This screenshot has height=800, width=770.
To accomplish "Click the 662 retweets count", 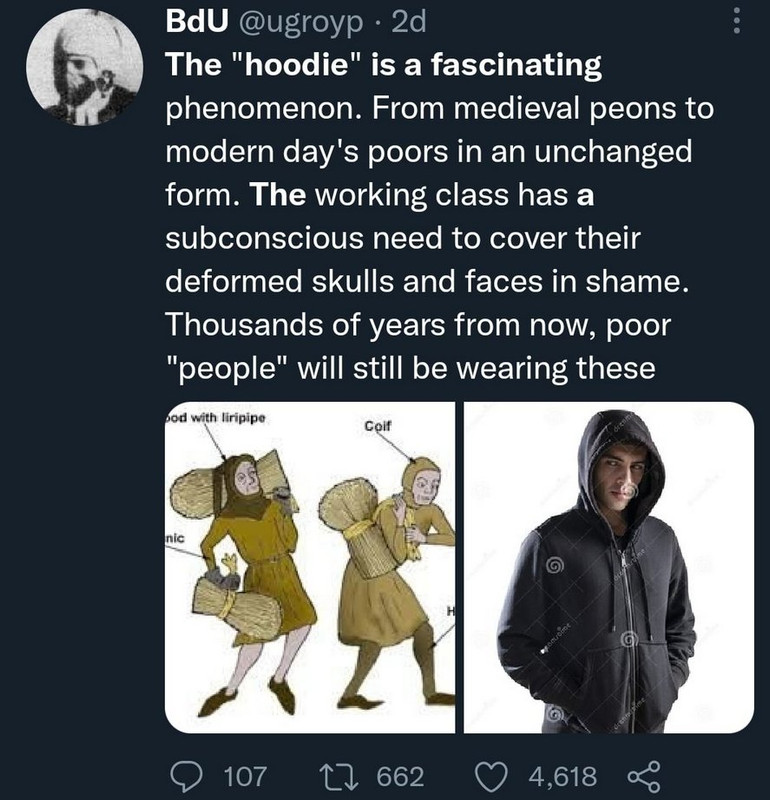I will click(401, 777).
